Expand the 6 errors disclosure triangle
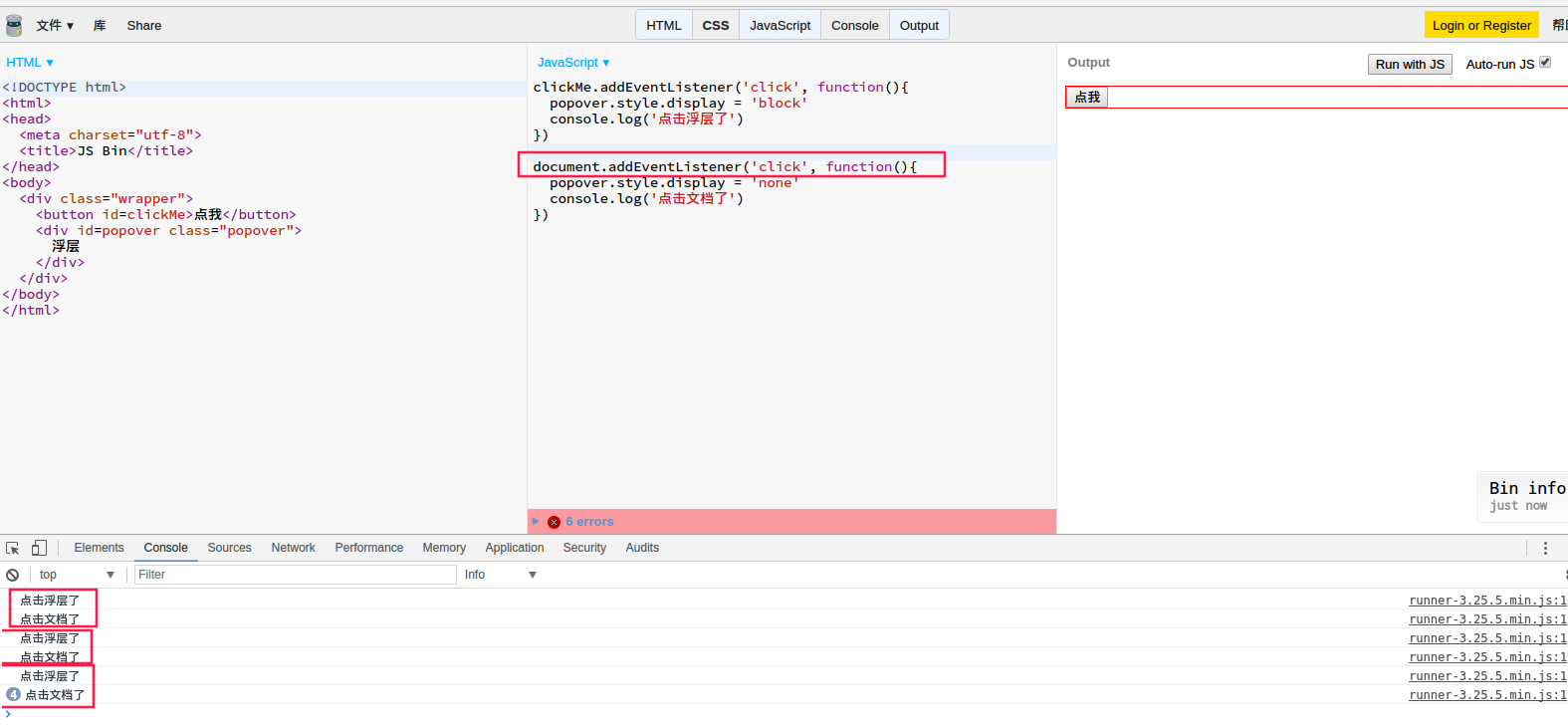The image size is (1568, 728). tap(536, 521)
